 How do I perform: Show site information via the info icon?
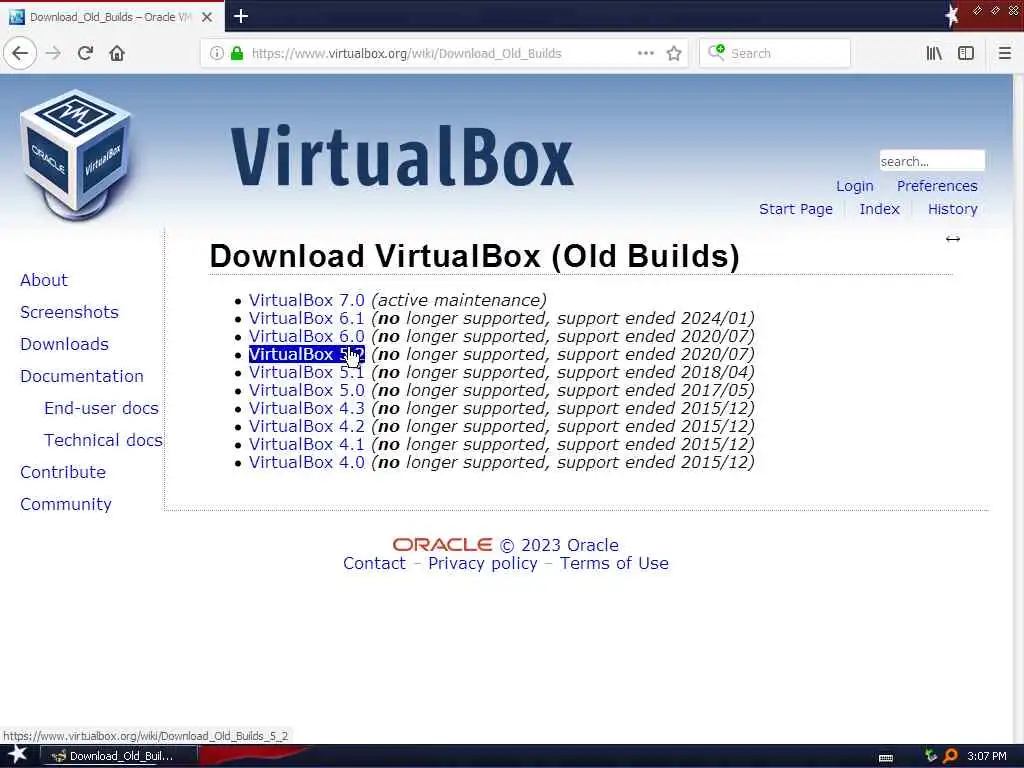click(x=217, y=53)
